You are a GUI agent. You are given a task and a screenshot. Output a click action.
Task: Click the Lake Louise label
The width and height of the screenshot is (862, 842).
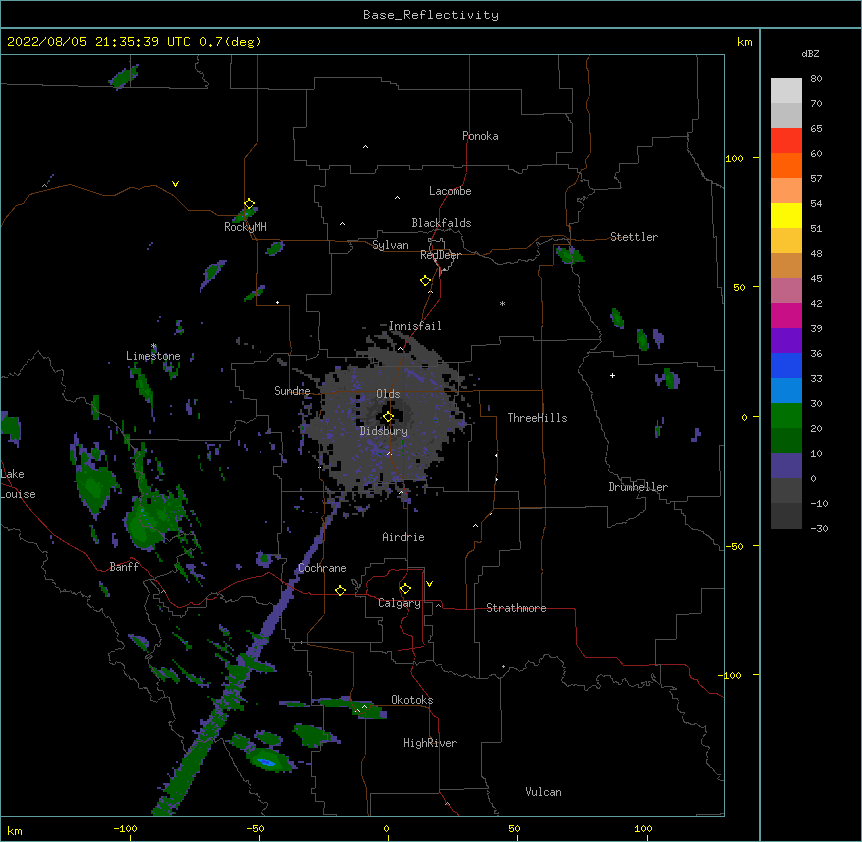(x=18, y=484)
